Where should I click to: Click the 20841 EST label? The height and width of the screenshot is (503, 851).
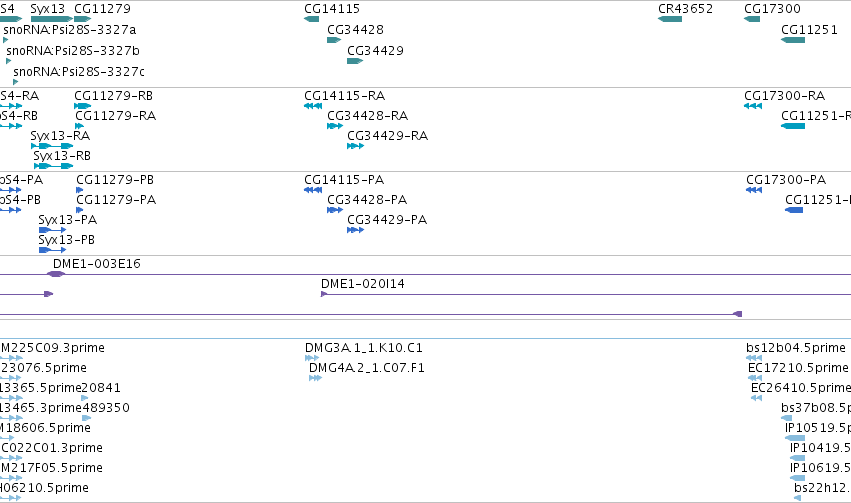[x=101, y=388]
